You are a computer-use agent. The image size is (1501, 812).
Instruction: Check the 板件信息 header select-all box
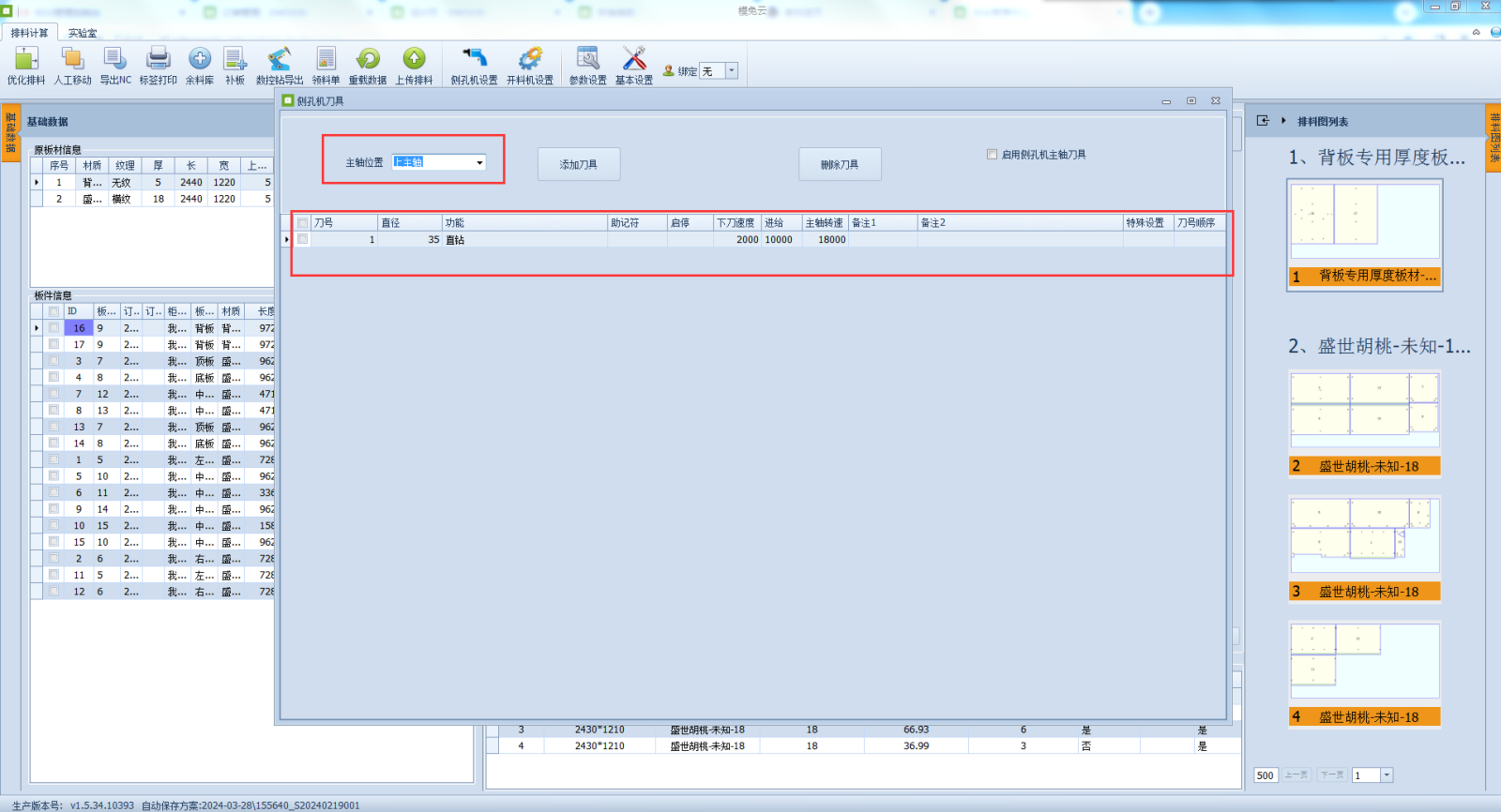pos(53,311)
